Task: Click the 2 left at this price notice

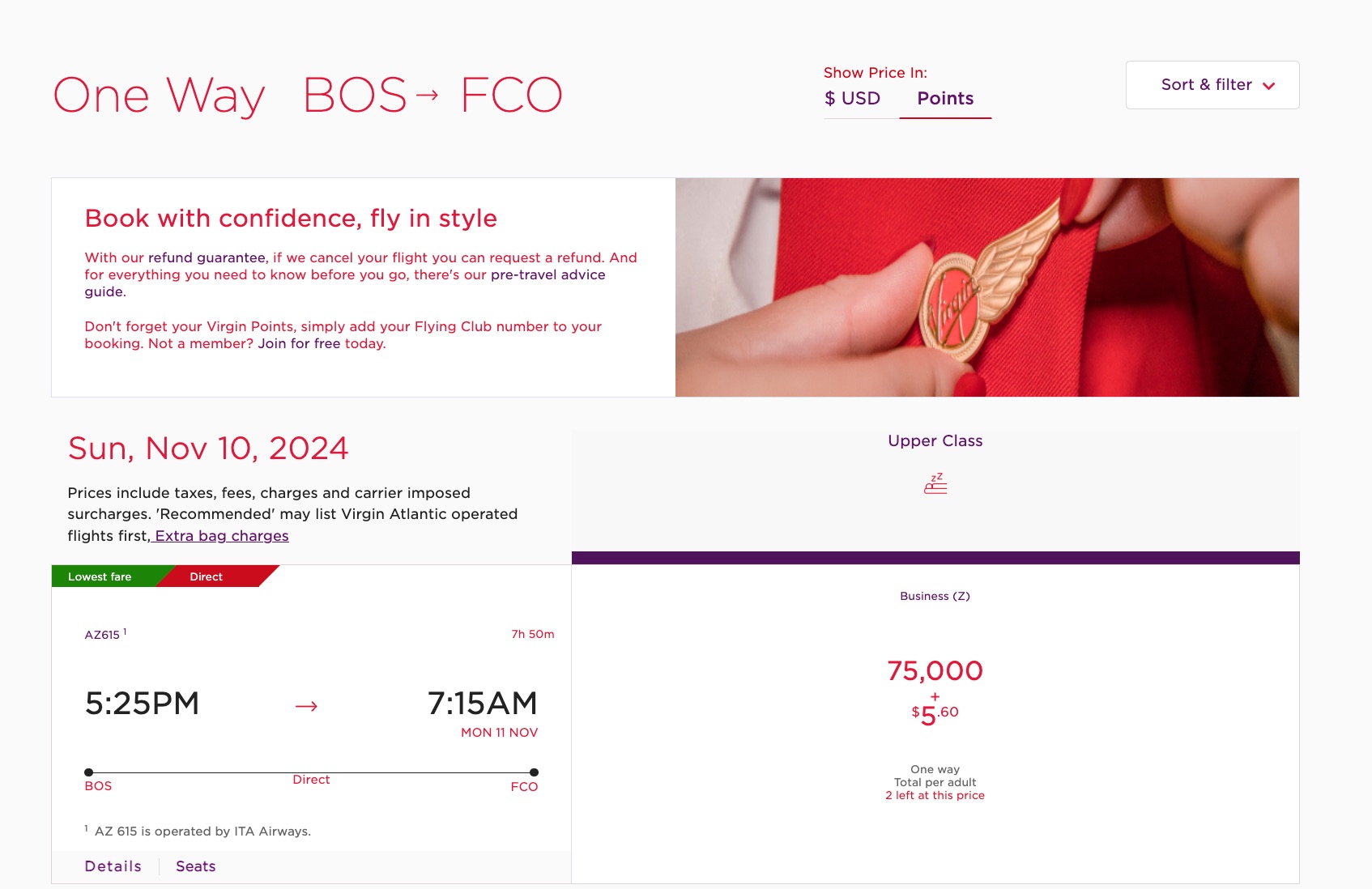Action: (935, 795)
